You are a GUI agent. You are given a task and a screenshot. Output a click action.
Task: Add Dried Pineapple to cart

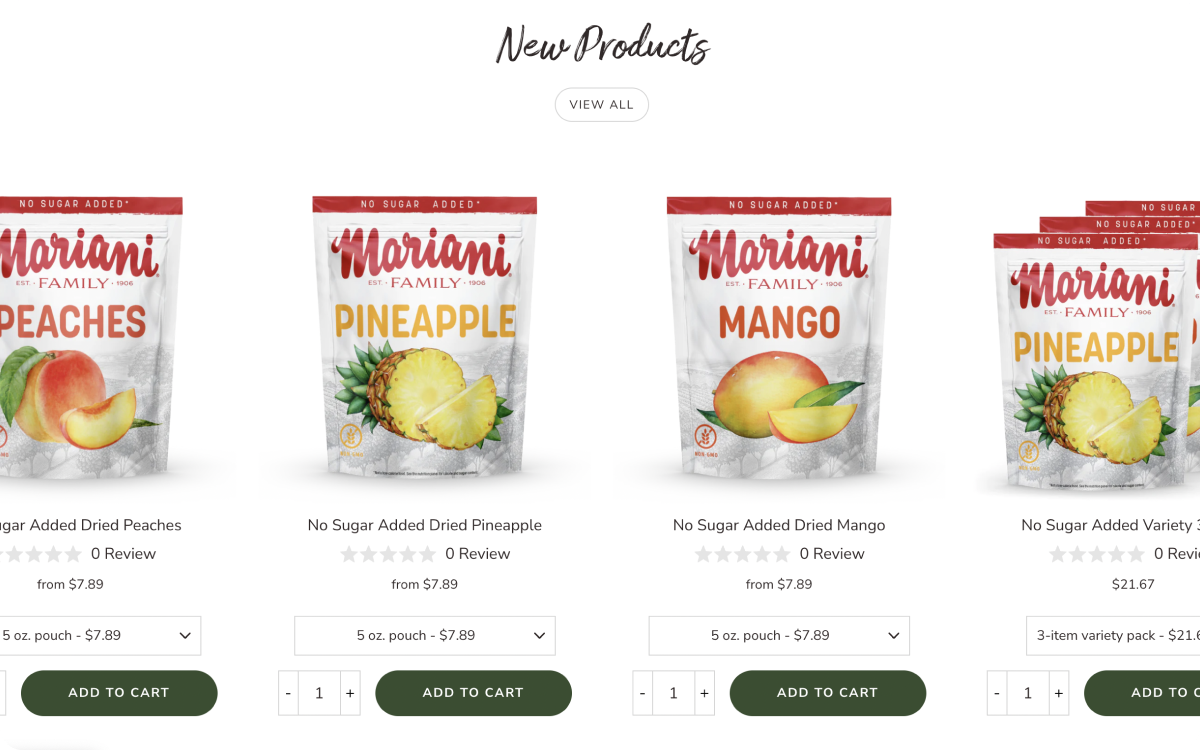[x=473, y=693]
